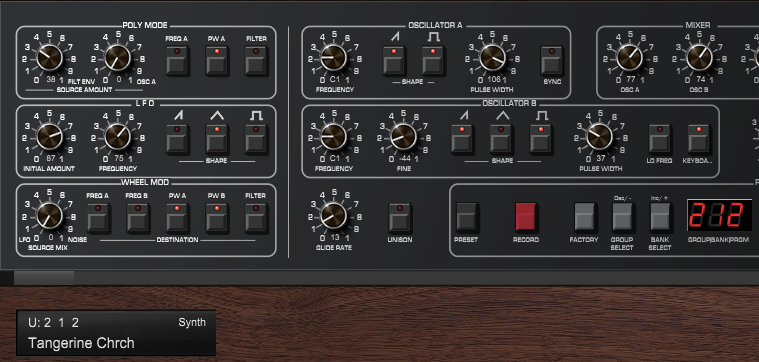Enable Oscillator A Sync switch
The width and height of the screenshot is (759, 362).
coord(552,60)
